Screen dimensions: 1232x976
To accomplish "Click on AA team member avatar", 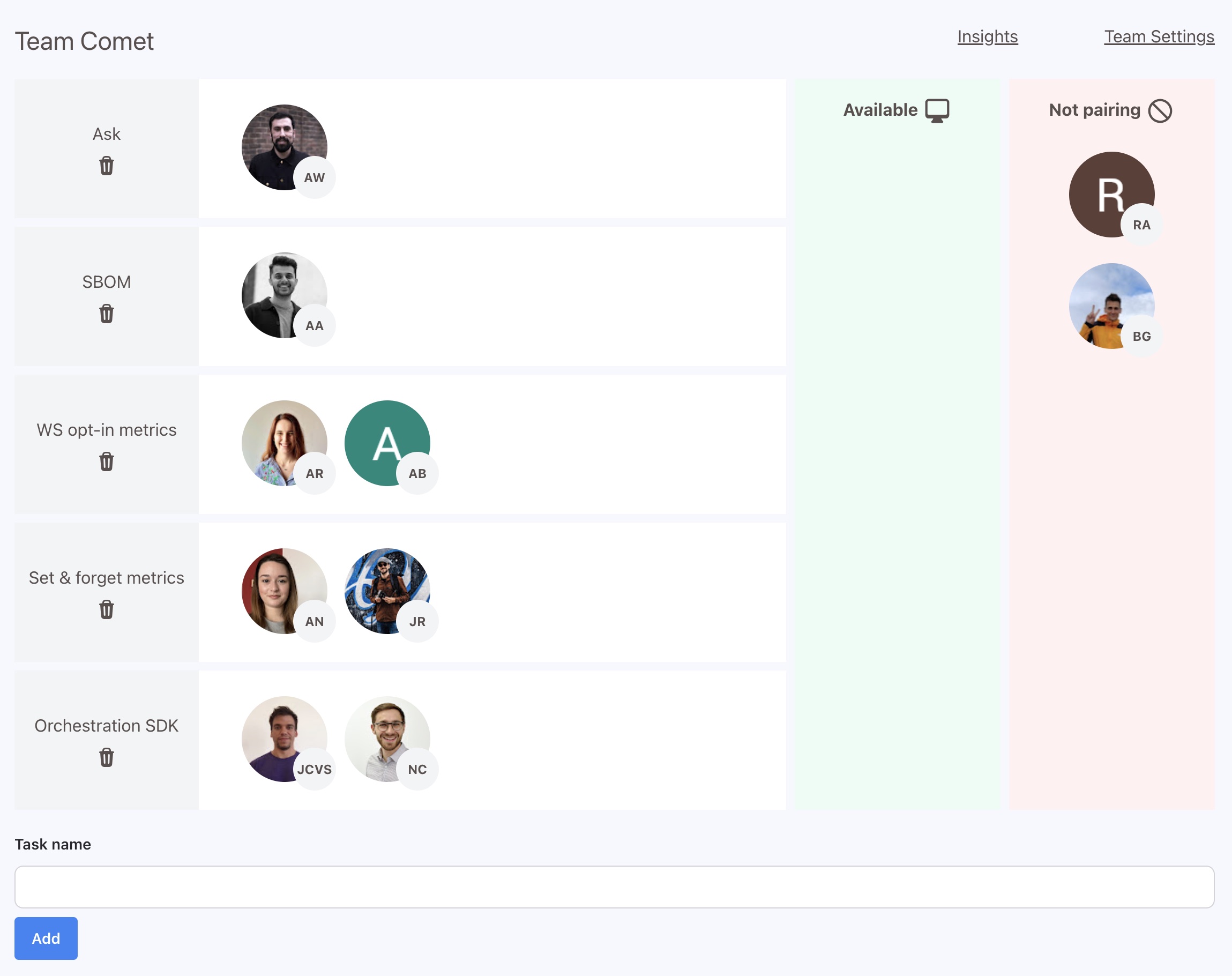I will 285,296.
